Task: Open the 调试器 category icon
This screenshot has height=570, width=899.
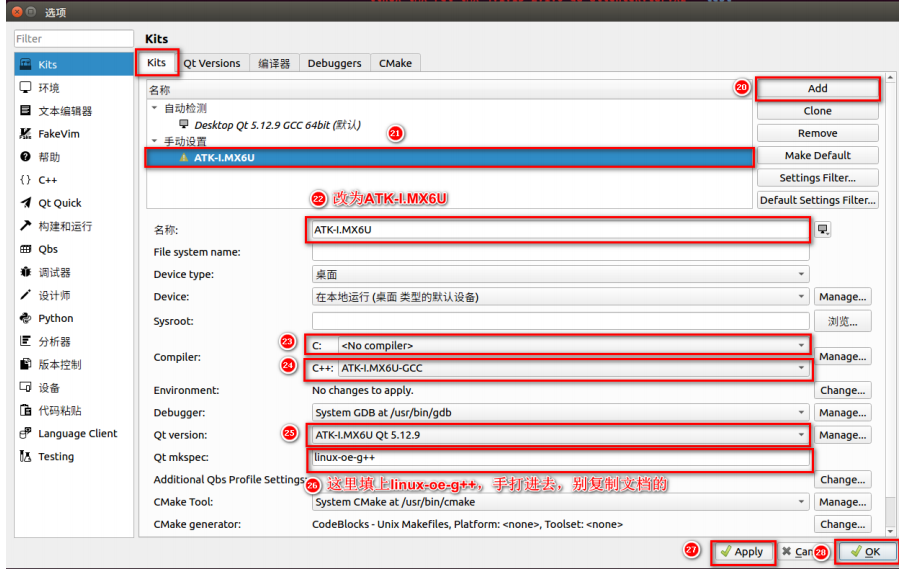Action: point(25,272)
